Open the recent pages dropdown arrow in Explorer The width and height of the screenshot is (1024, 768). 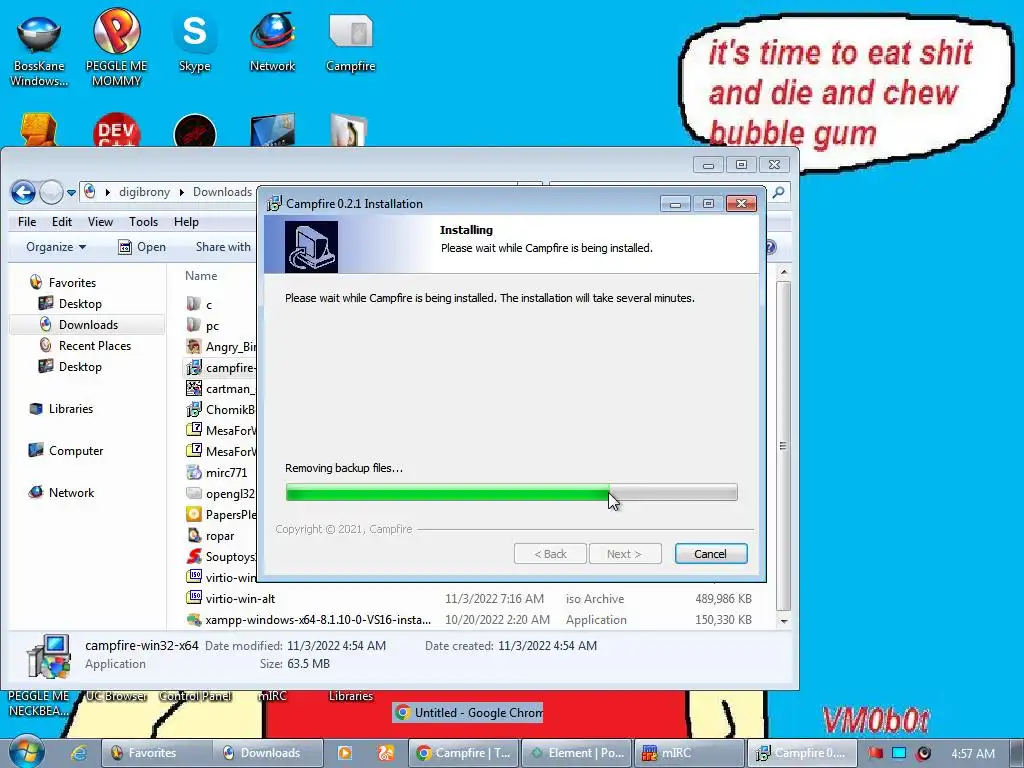pos(71,193)
